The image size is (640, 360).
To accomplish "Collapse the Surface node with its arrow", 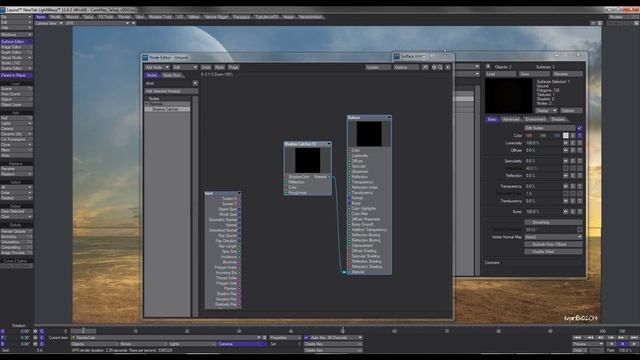I will [x=389, y=118].
